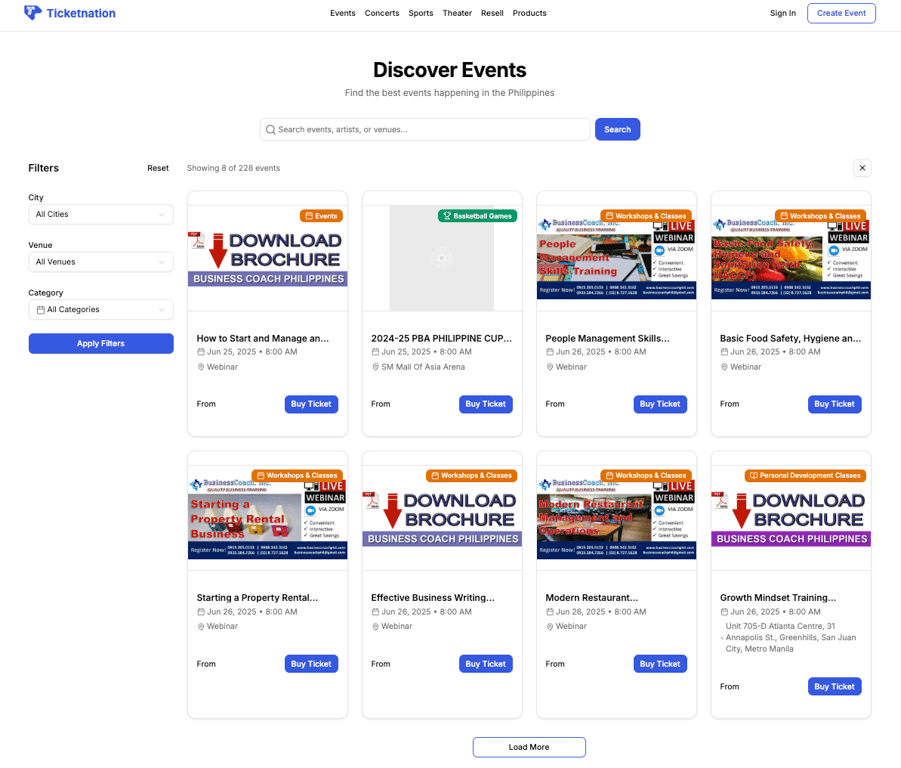Screen dimensions: 901x768
Task: Buy Ticket for Effective Business Writing
Action: pos(486,664)
